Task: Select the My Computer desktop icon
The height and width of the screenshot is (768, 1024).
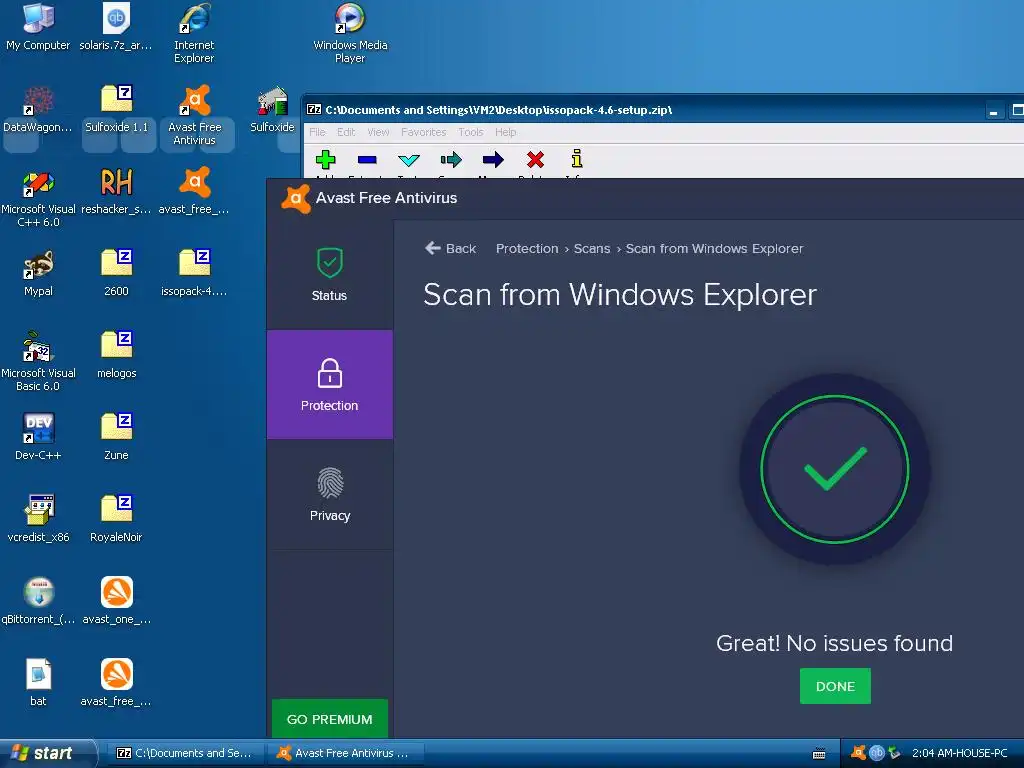Action: tap(38, 27)
